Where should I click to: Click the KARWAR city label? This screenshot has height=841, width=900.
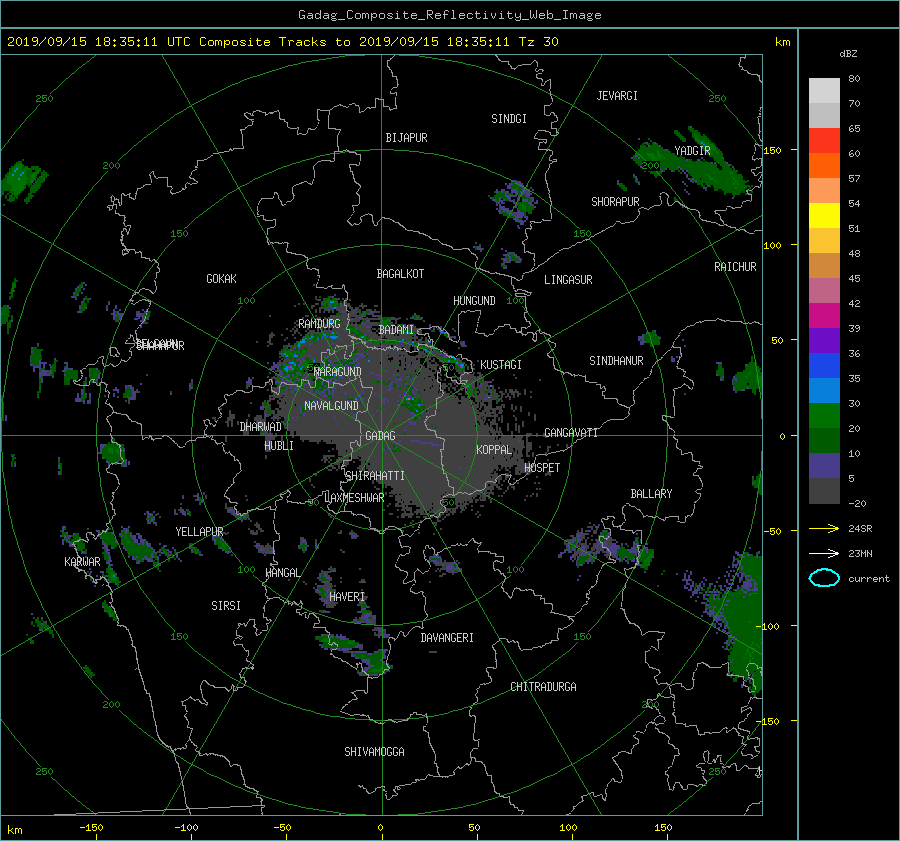coord(82,561)
